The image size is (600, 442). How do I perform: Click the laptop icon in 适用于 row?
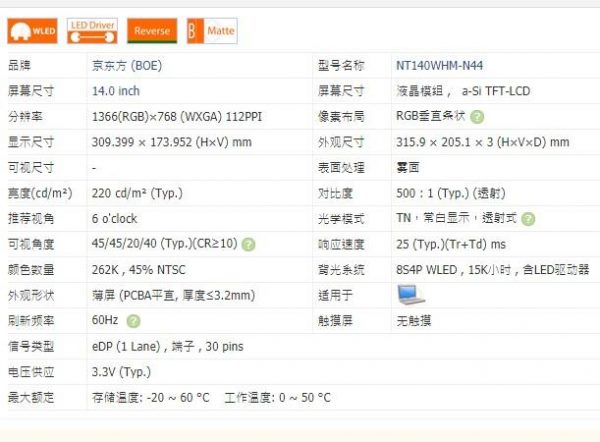click(411, 295)
